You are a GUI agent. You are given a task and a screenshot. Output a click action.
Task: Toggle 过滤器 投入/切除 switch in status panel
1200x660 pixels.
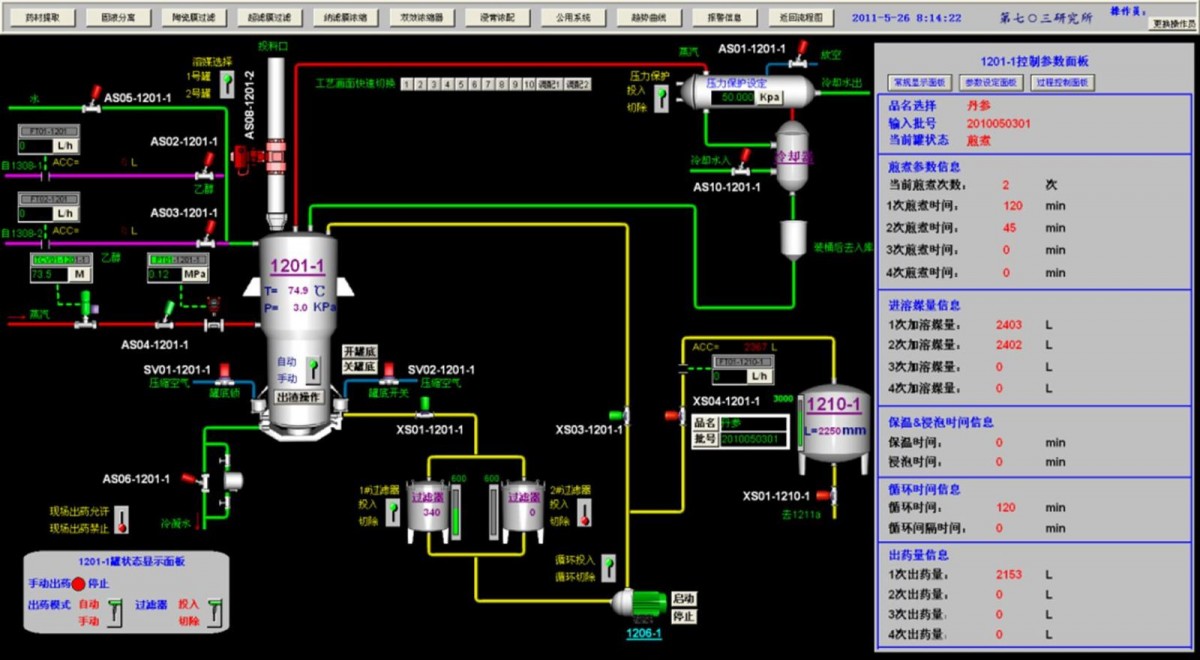pos(213,611)
